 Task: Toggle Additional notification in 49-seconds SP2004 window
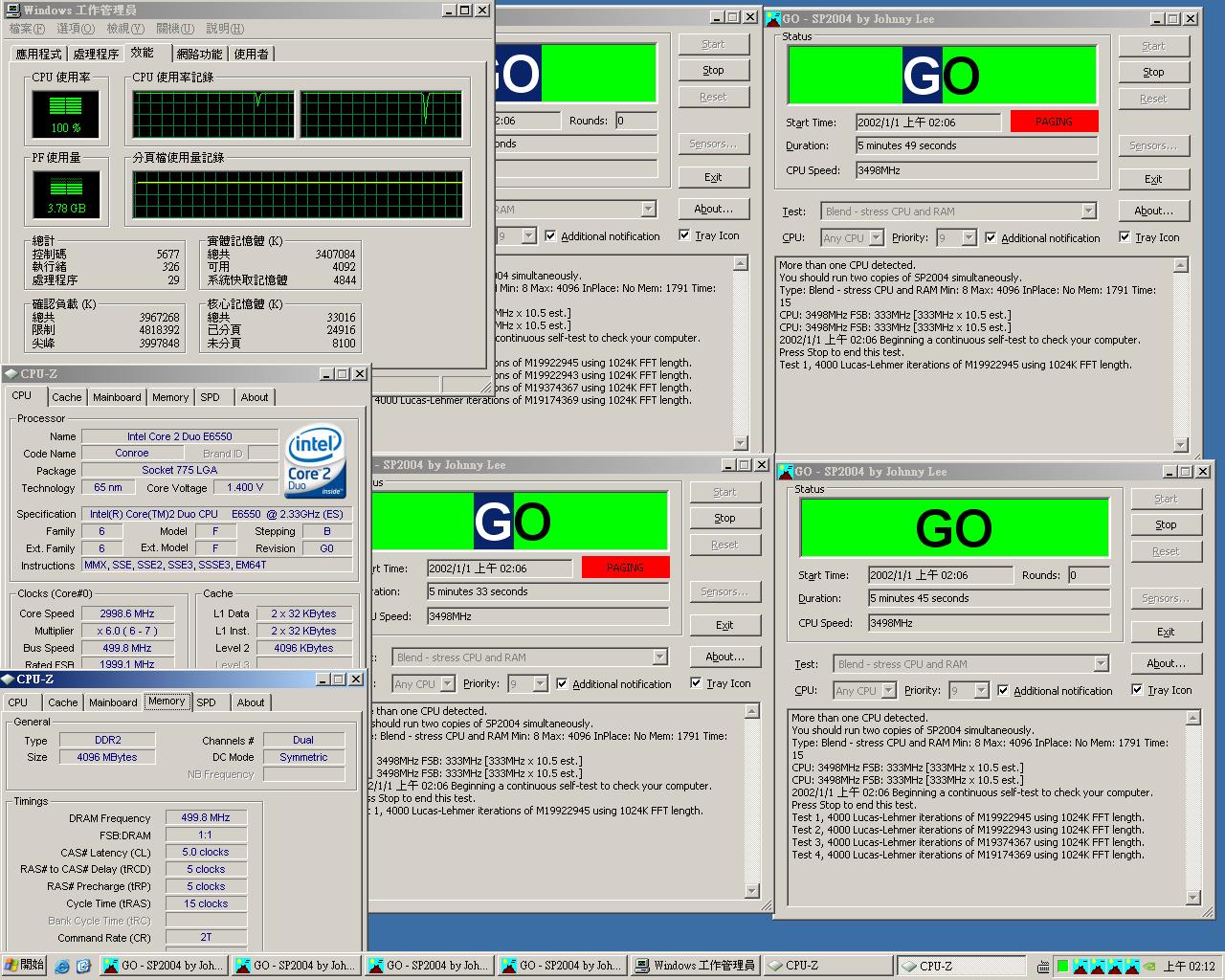(991, 237)
